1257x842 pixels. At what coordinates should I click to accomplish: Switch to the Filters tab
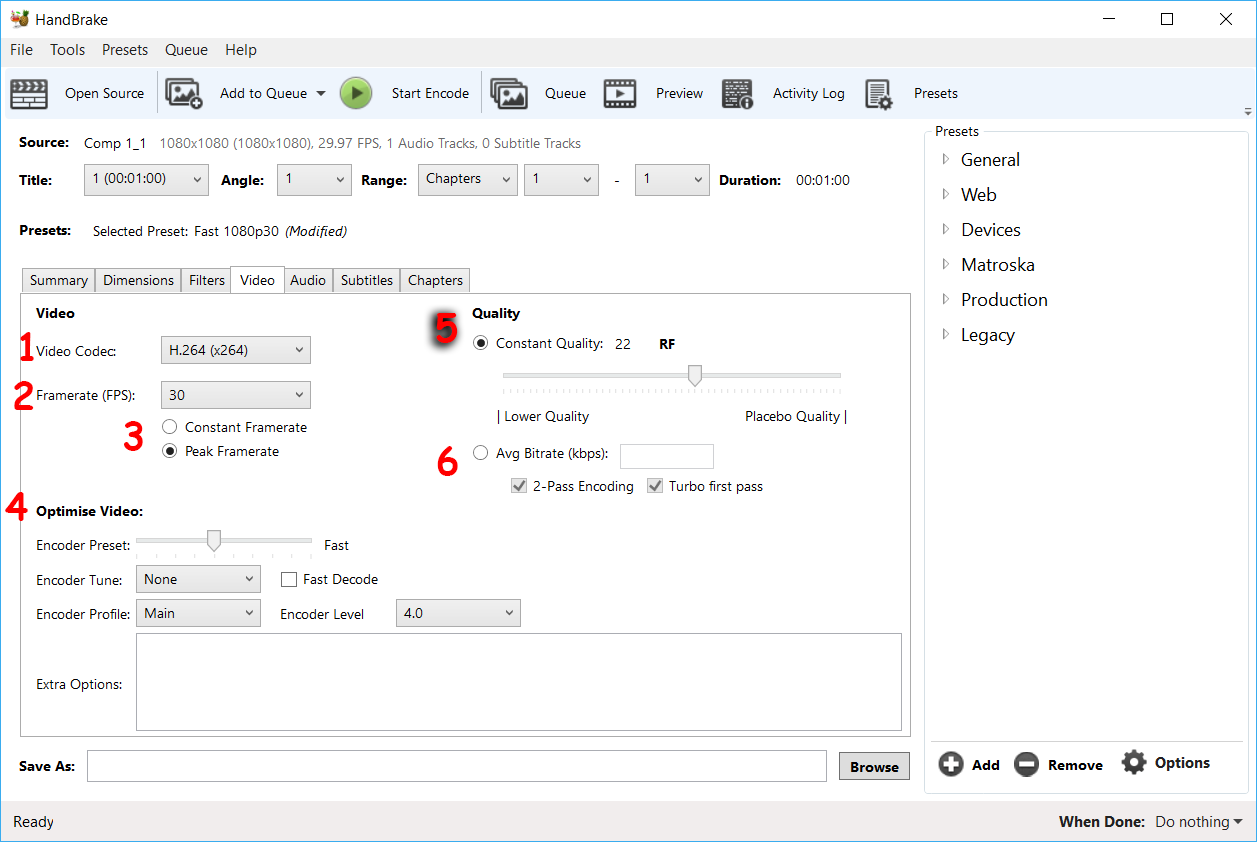pyautogui.click(x=207, y=280)
